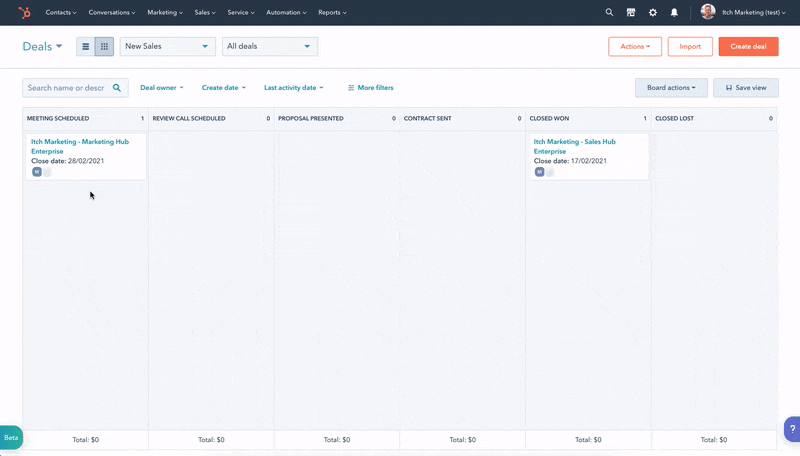The image size is (800, 456).
Task: Open the Contacts menu
Action: pyautogui.click(x=61, y=12)
